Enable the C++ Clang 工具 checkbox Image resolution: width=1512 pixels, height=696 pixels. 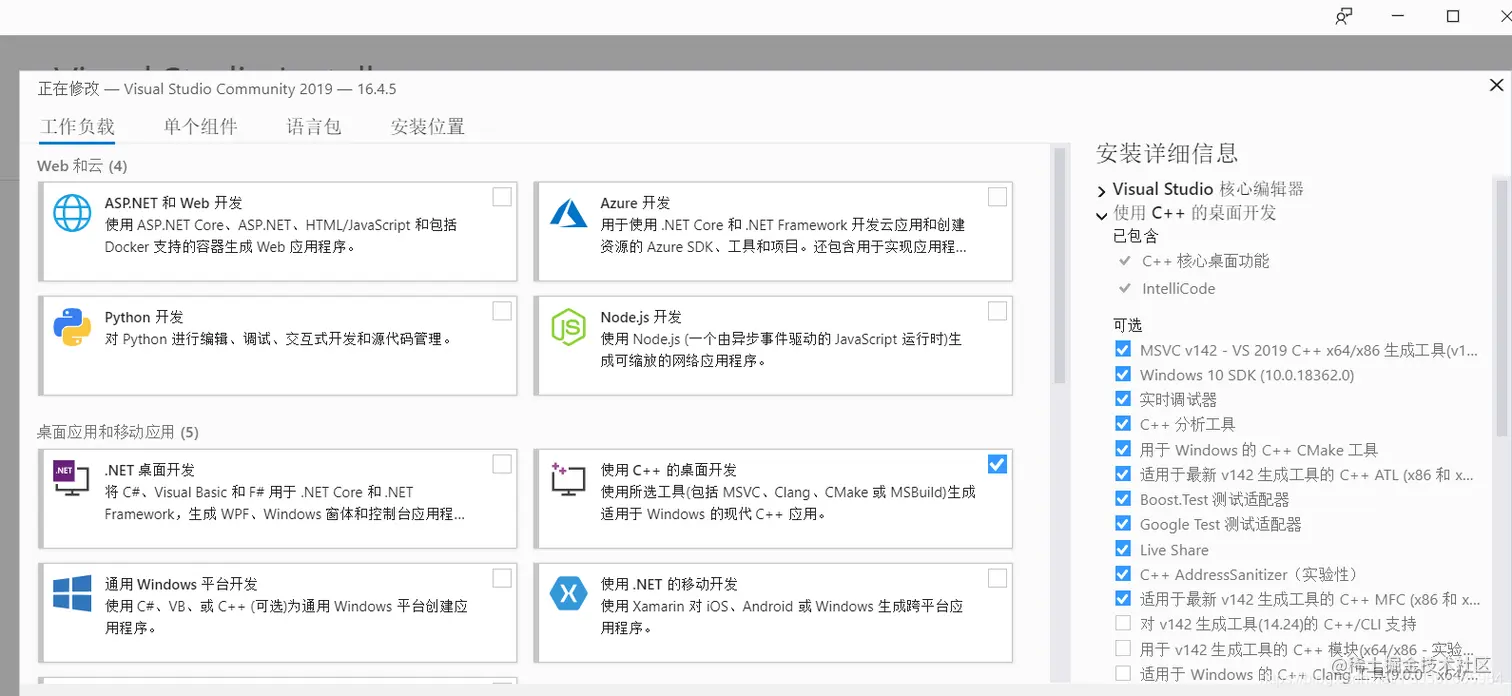[1122, 674]
